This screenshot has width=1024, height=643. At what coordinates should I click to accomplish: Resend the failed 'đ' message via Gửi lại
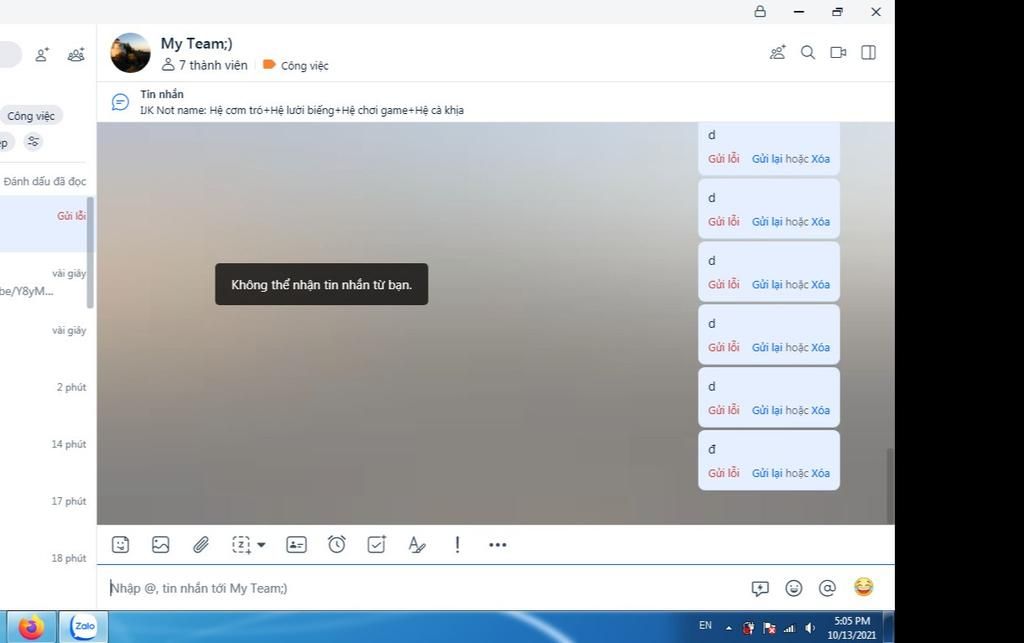pos(767,473)
